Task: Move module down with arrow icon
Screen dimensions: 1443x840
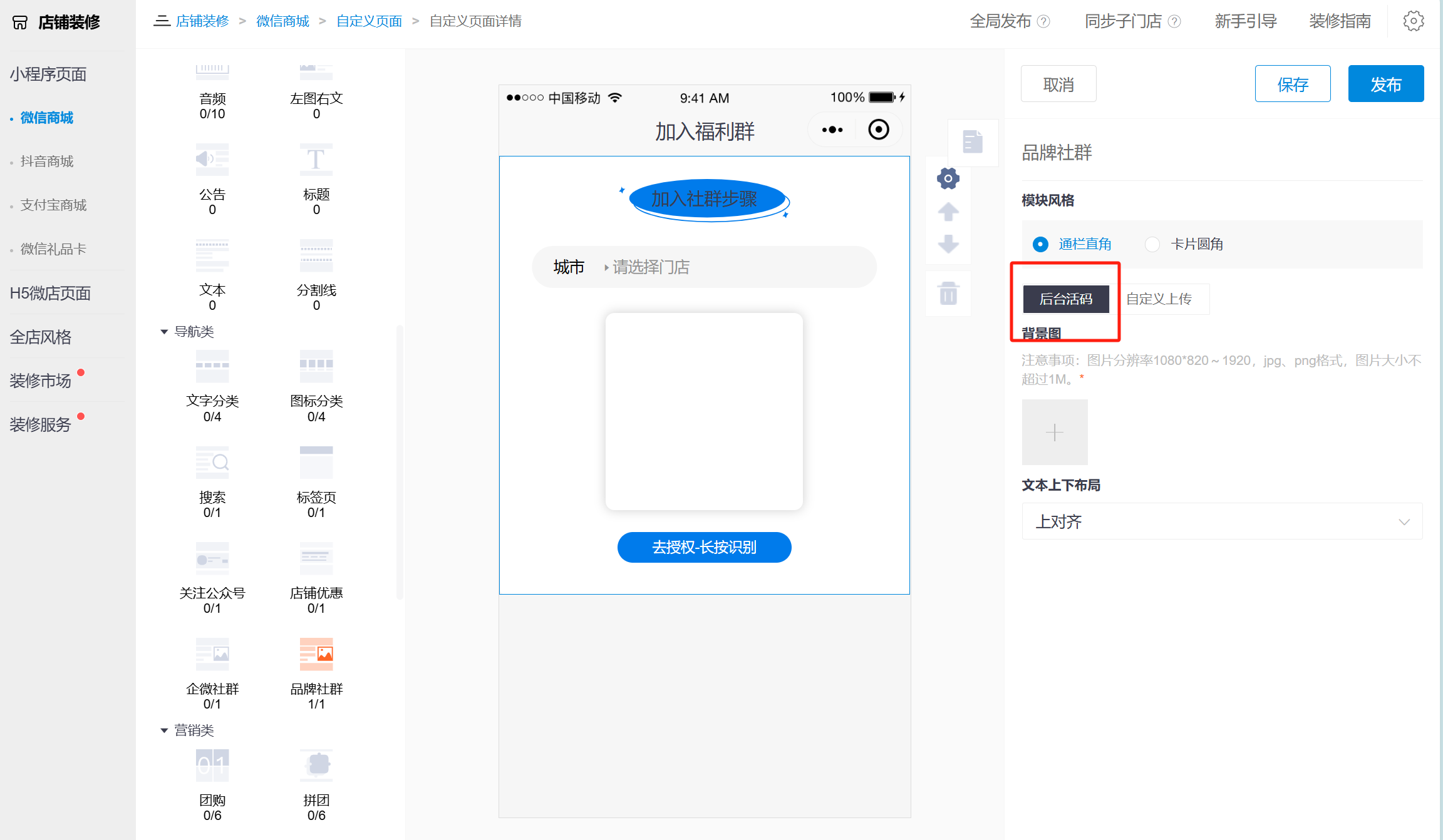Action: (948, 245)
